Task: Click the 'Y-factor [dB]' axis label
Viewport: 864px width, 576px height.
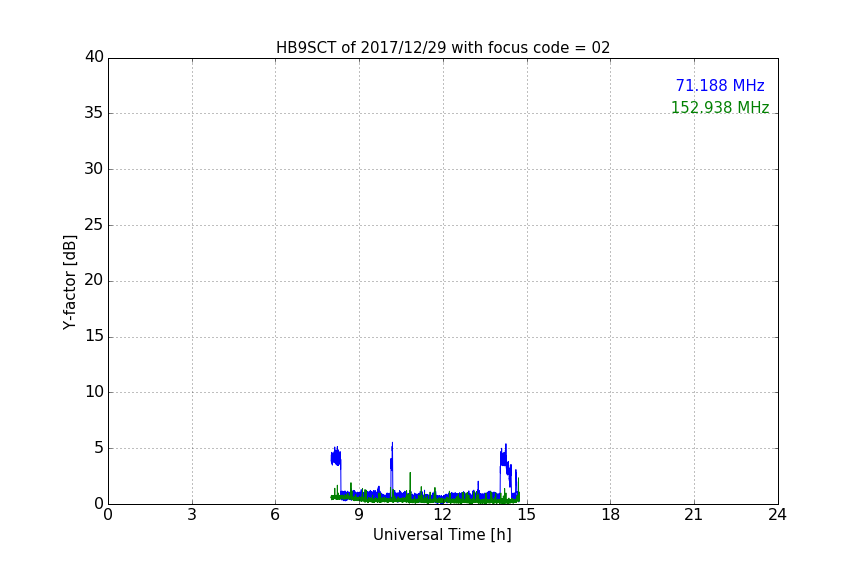Action: (x=69, y=282)
